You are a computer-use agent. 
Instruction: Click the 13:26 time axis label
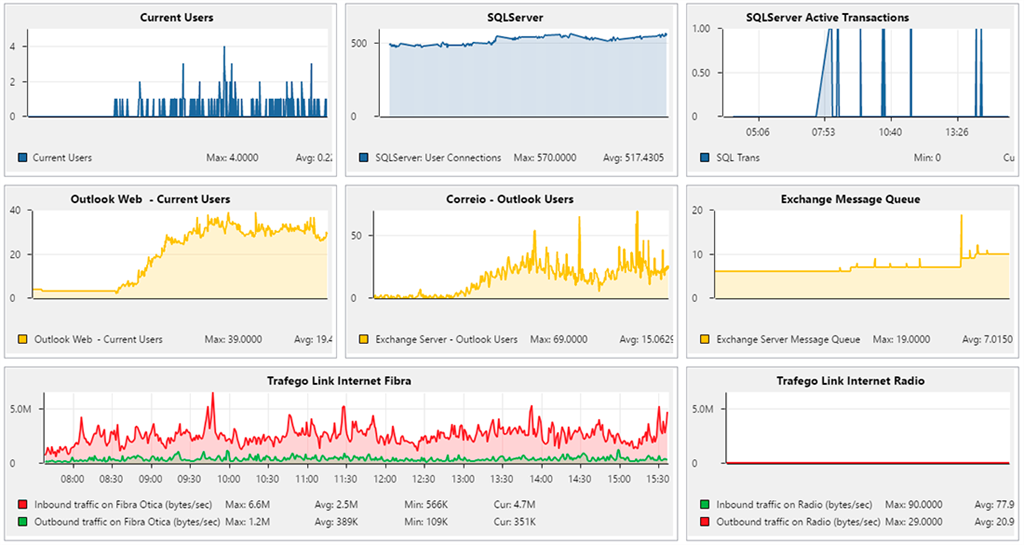pos(957,132)
